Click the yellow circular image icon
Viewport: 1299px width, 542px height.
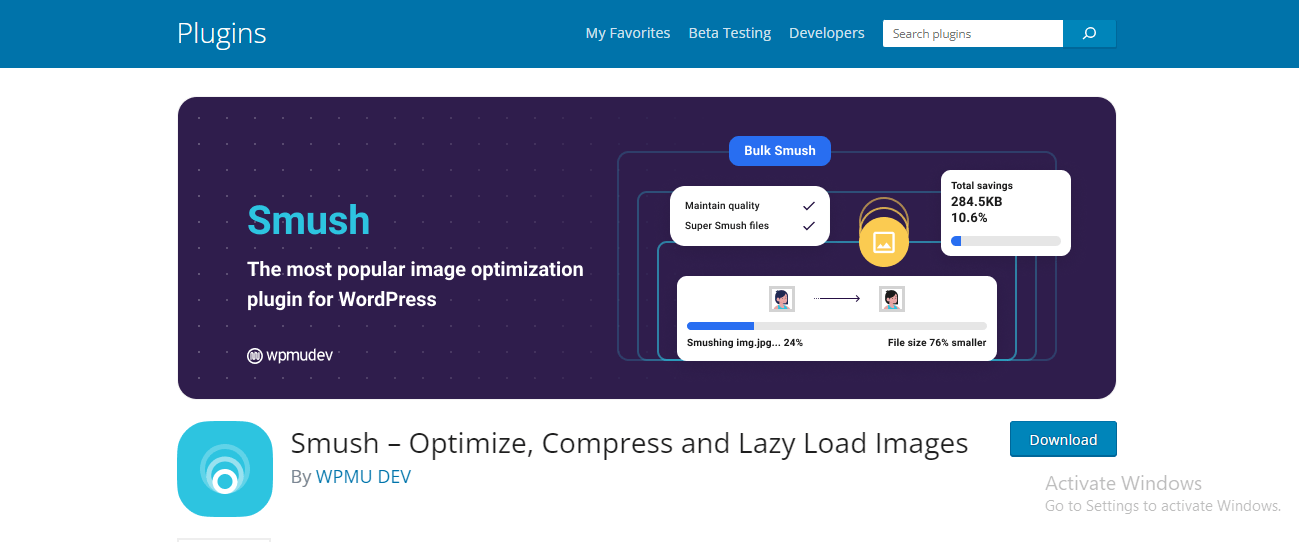click(x=883, y=242)
